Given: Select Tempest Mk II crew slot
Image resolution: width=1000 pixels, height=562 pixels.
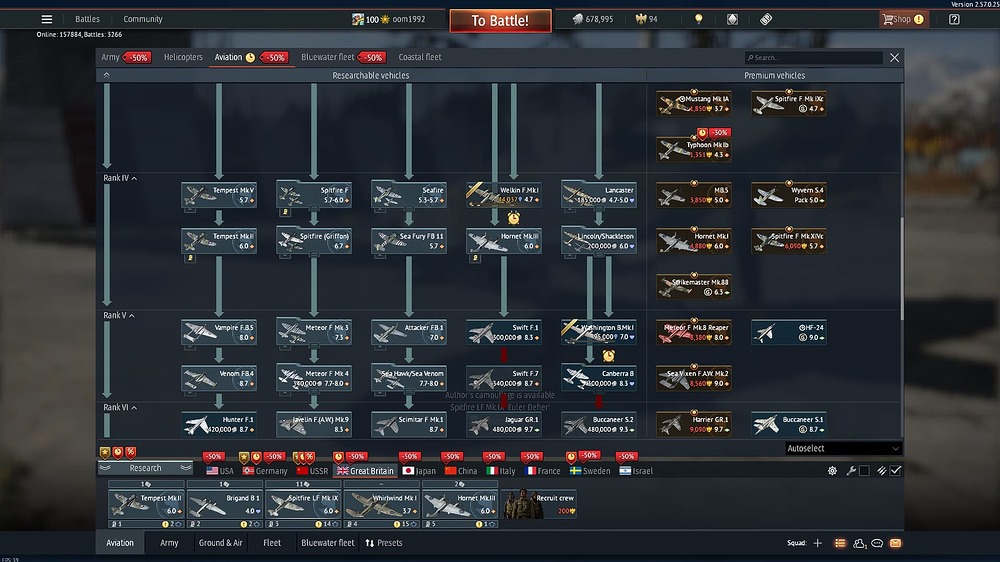Looking at the screenshot, I should click(x=146, y=507).
